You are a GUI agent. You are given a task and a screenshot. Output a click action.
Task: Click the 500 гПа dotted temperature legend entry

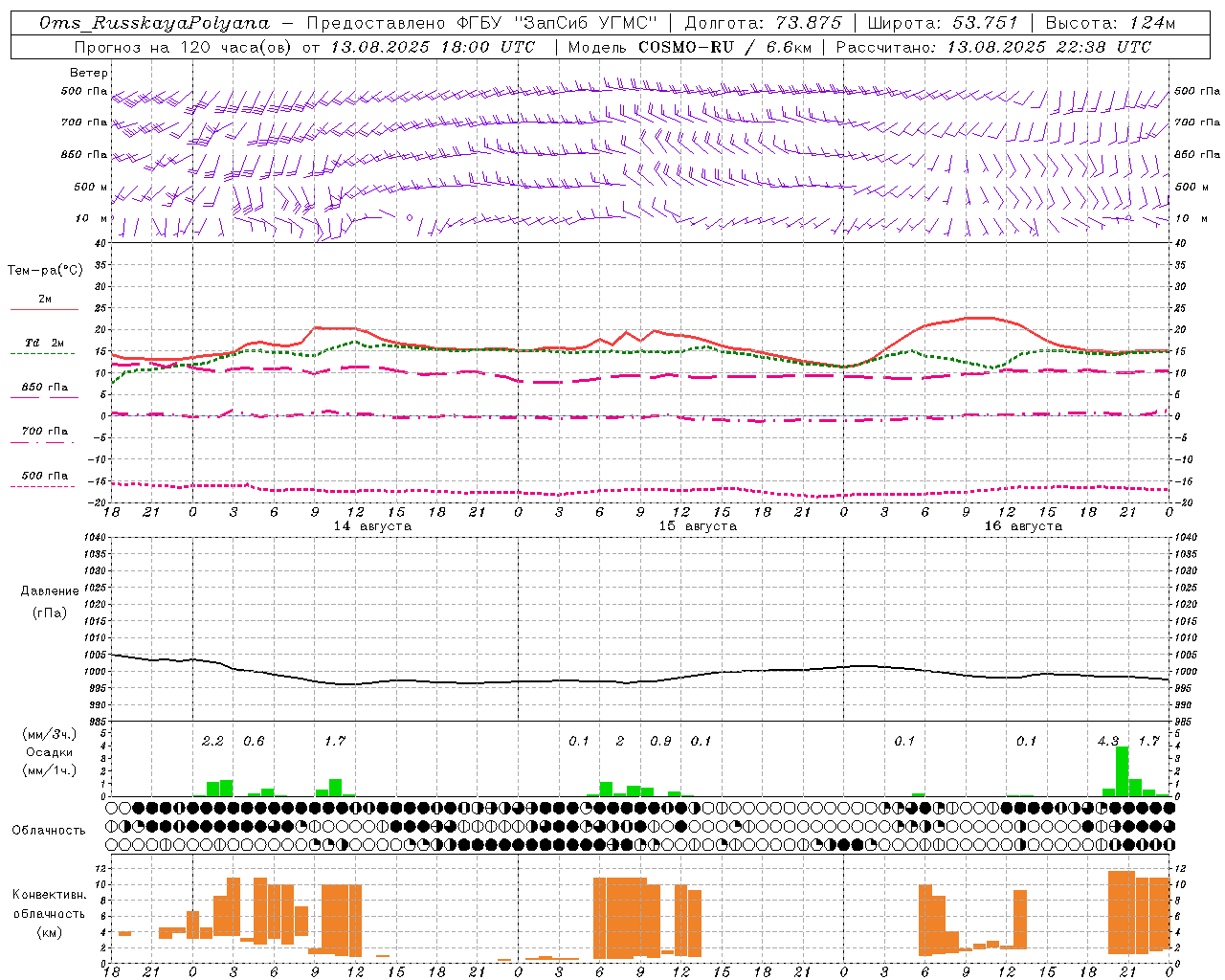(44, 476)
